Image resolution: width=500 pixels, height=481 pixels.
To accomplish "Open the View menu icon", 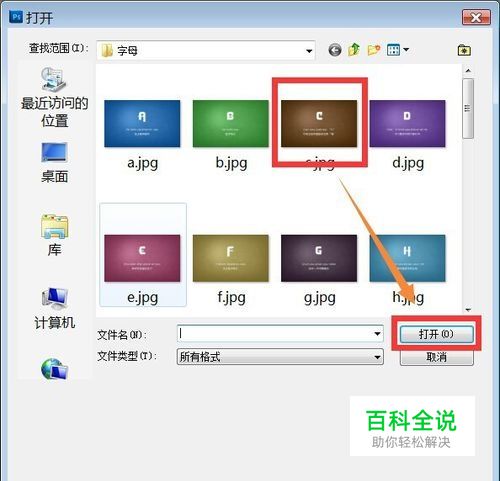I will click(397, 50).
